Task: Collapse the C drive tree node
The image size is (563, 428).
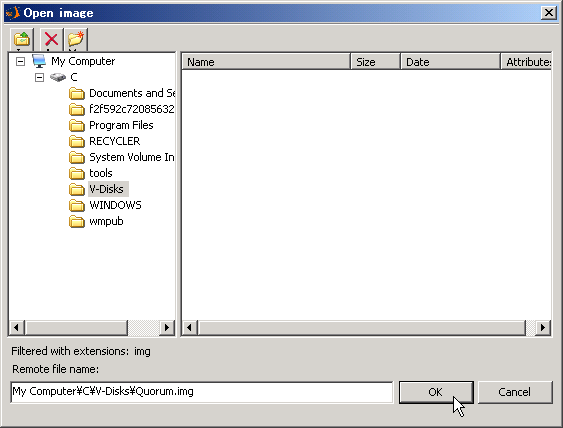Action: point(39,77)
